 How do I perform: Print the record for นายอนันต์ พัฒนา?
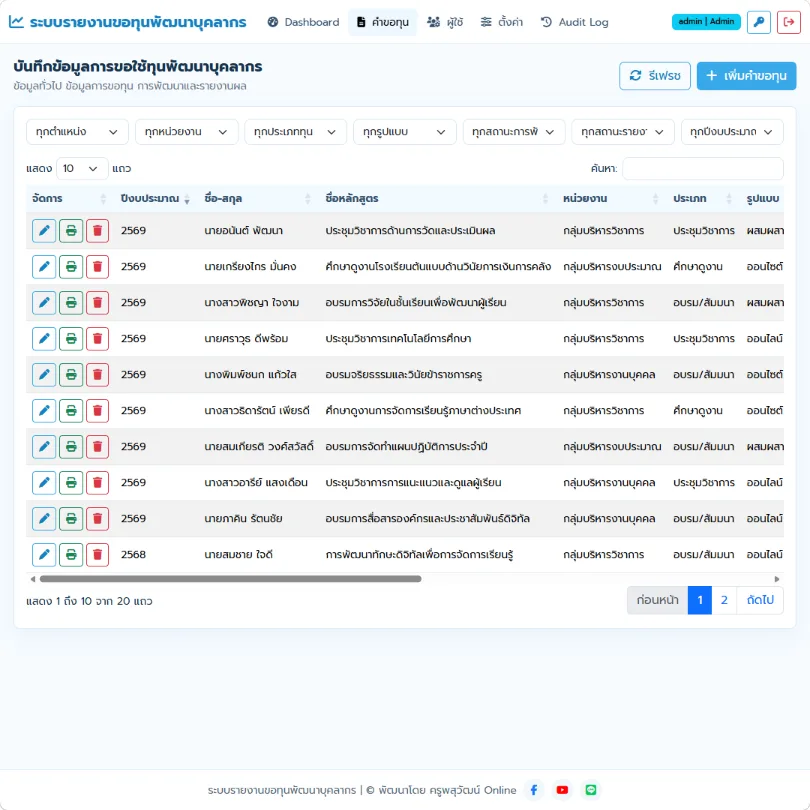(x=71, y=230)
